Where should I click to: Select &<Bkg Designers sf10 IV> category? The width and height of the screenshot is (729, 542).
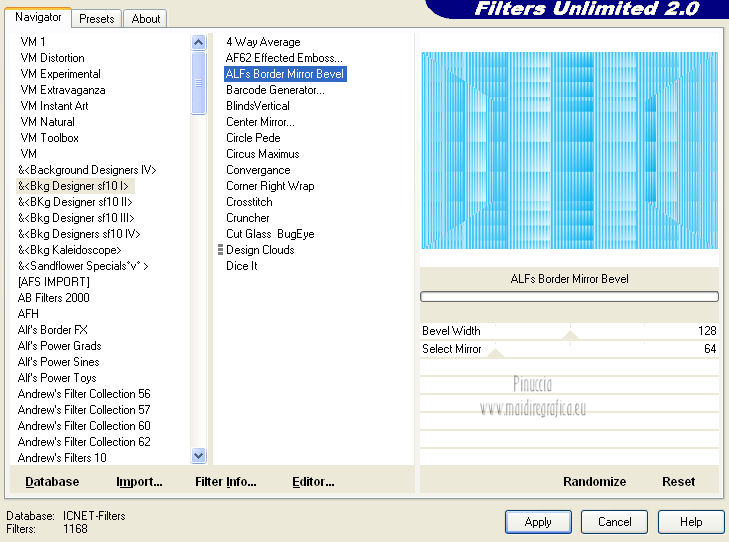[79, 234]
